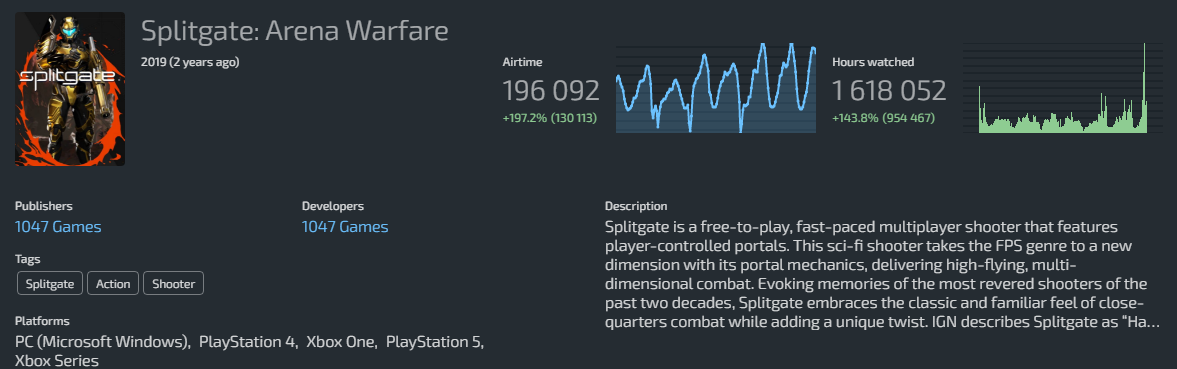
Task: Click the Tags heading label
Action: 28,259
